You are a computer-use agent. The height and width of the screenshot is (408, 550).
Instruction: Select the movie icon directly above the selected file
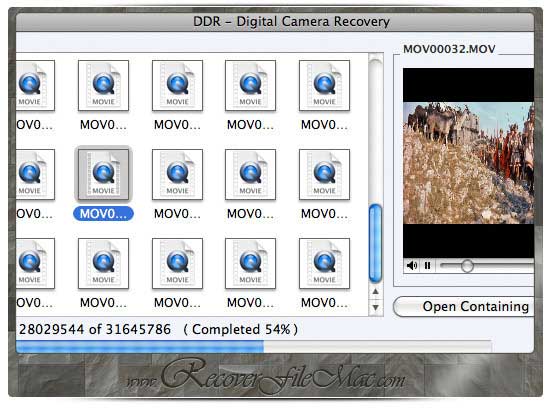tap(103, 85)
